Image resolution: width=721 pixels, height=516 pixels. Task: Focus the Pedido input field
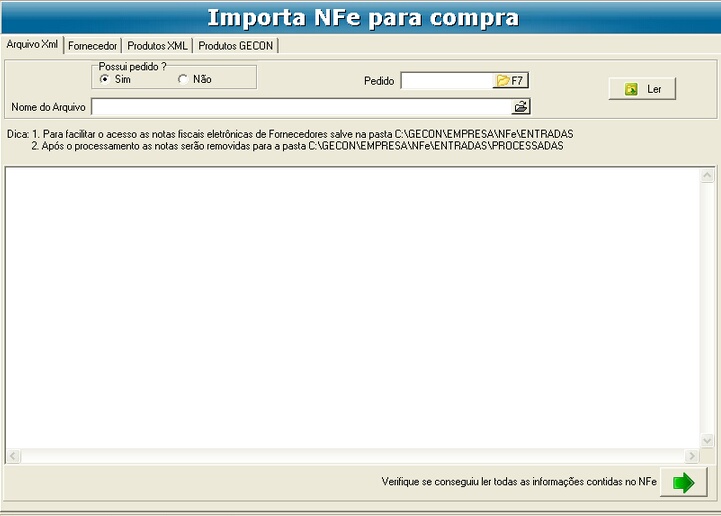(x=446, y=80)
